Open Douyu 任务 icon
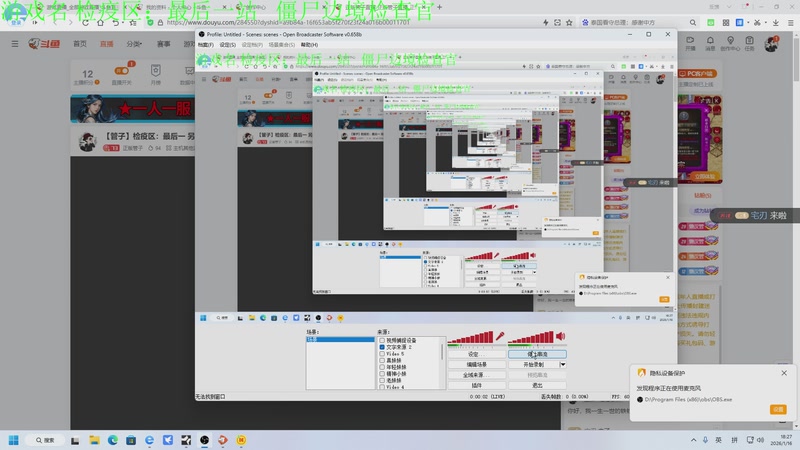 point(749,43)
